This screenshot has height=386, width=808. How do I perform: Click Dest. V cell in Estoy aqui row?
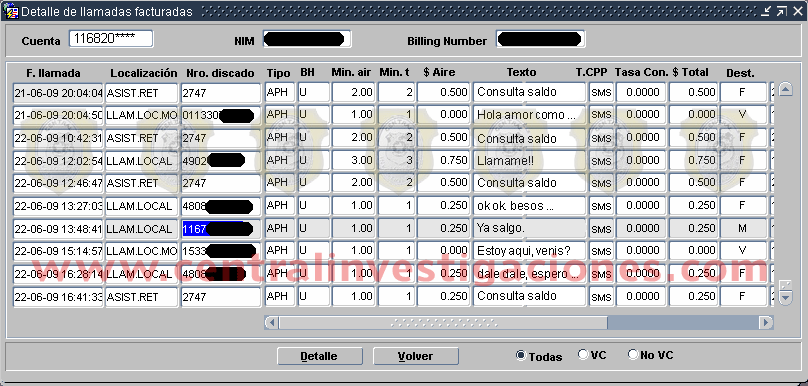743,251
